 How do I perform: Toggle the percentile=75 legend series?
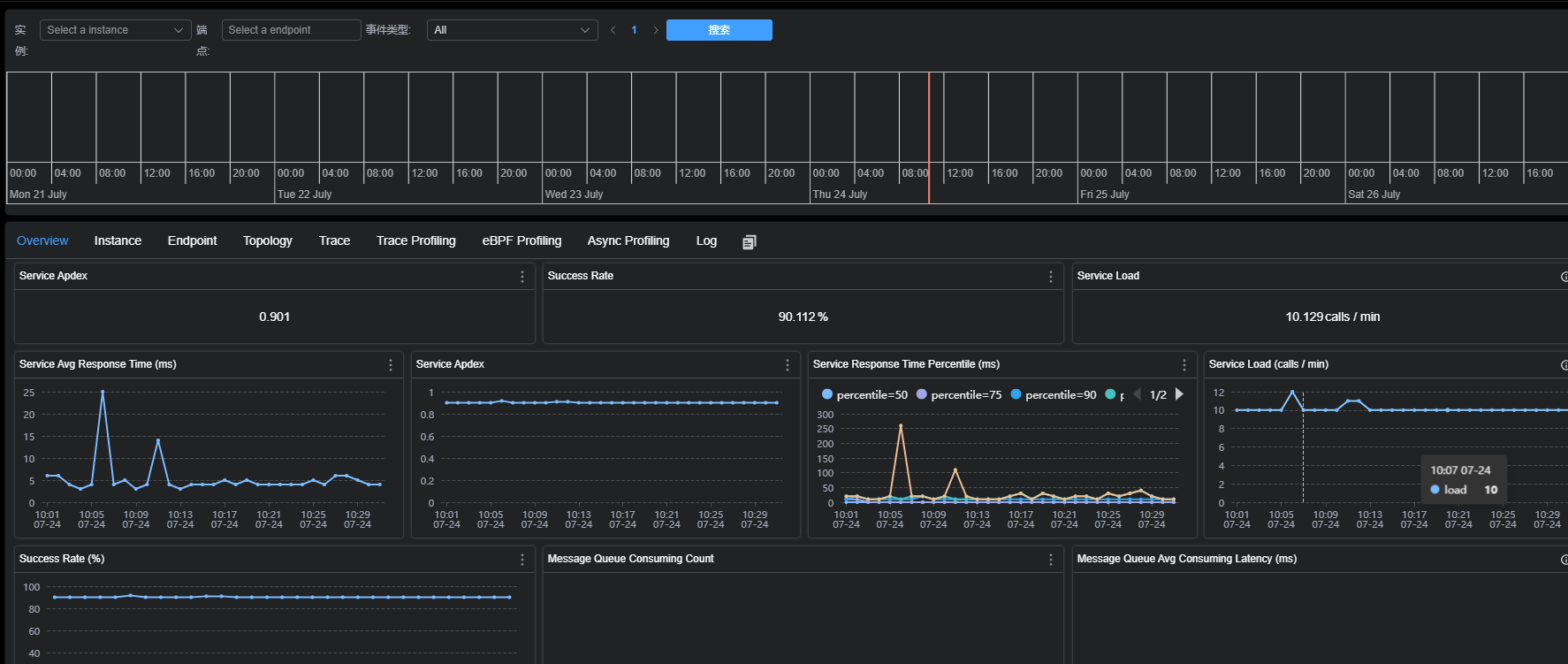click(959, 395)
